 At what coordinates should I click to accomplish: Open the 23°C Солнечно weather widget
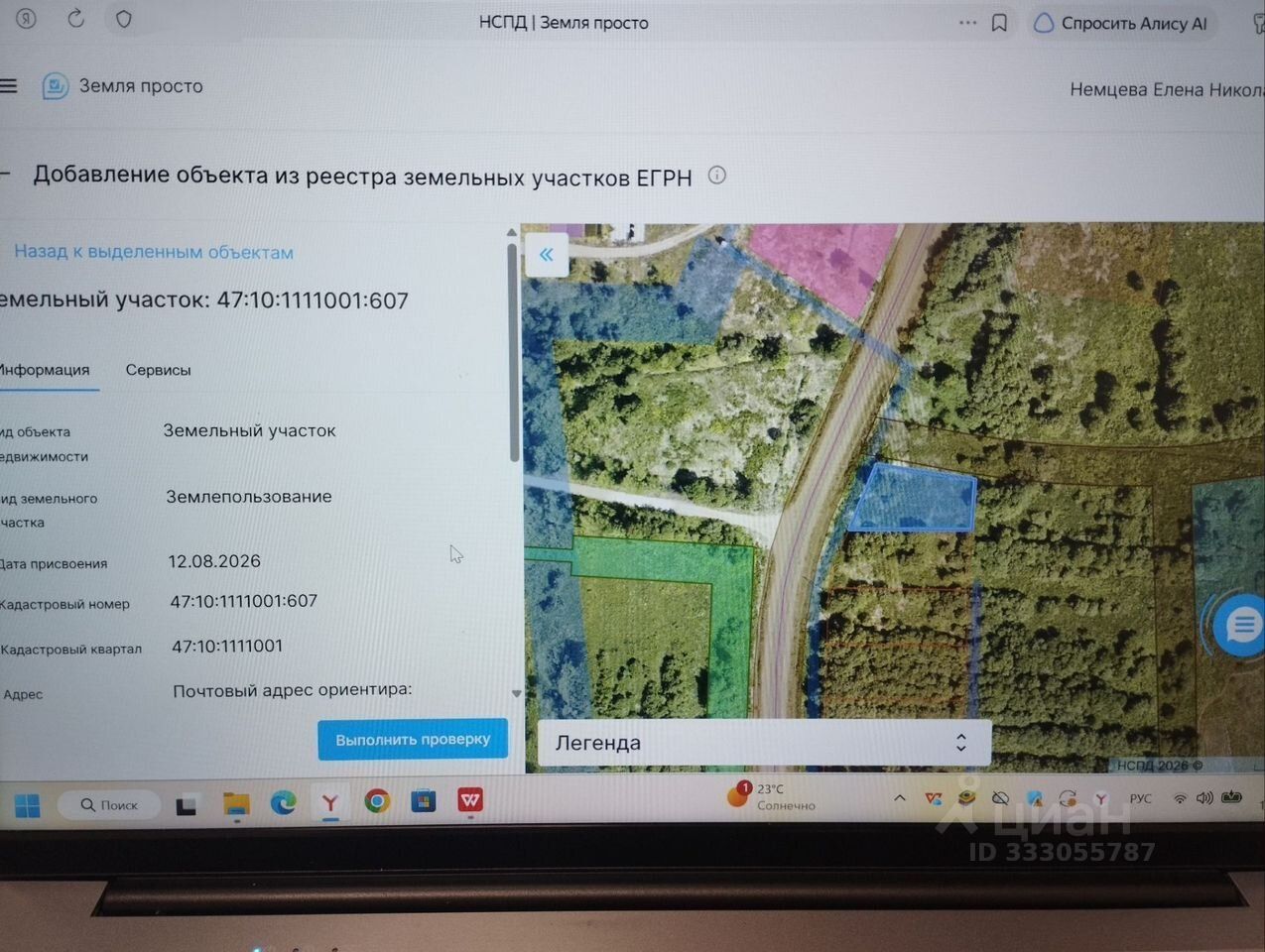point(771,796)
